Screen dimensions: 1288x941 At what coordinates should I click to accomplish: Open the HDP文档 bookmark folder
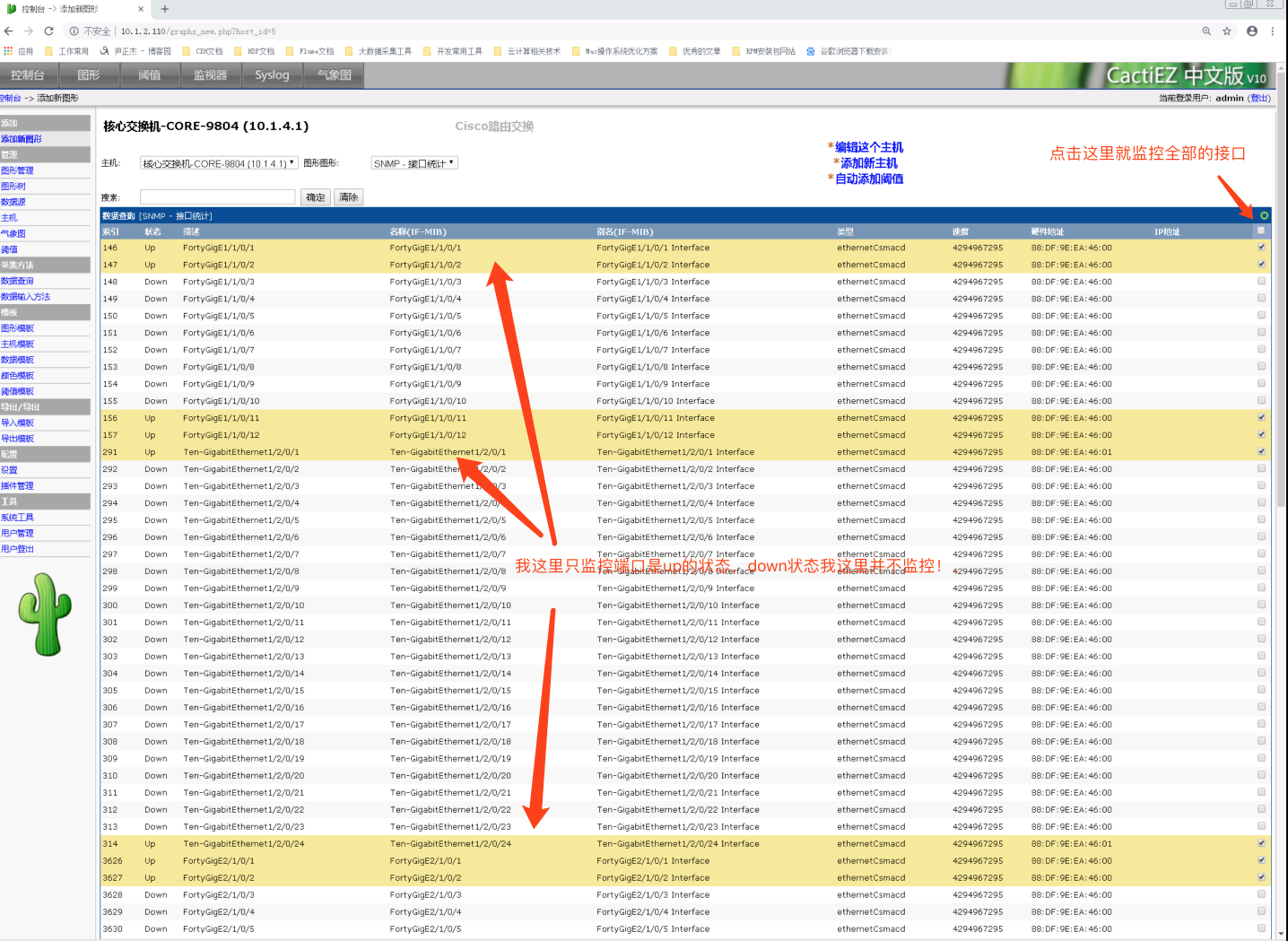pyautogui.click(x=254, y=51)
